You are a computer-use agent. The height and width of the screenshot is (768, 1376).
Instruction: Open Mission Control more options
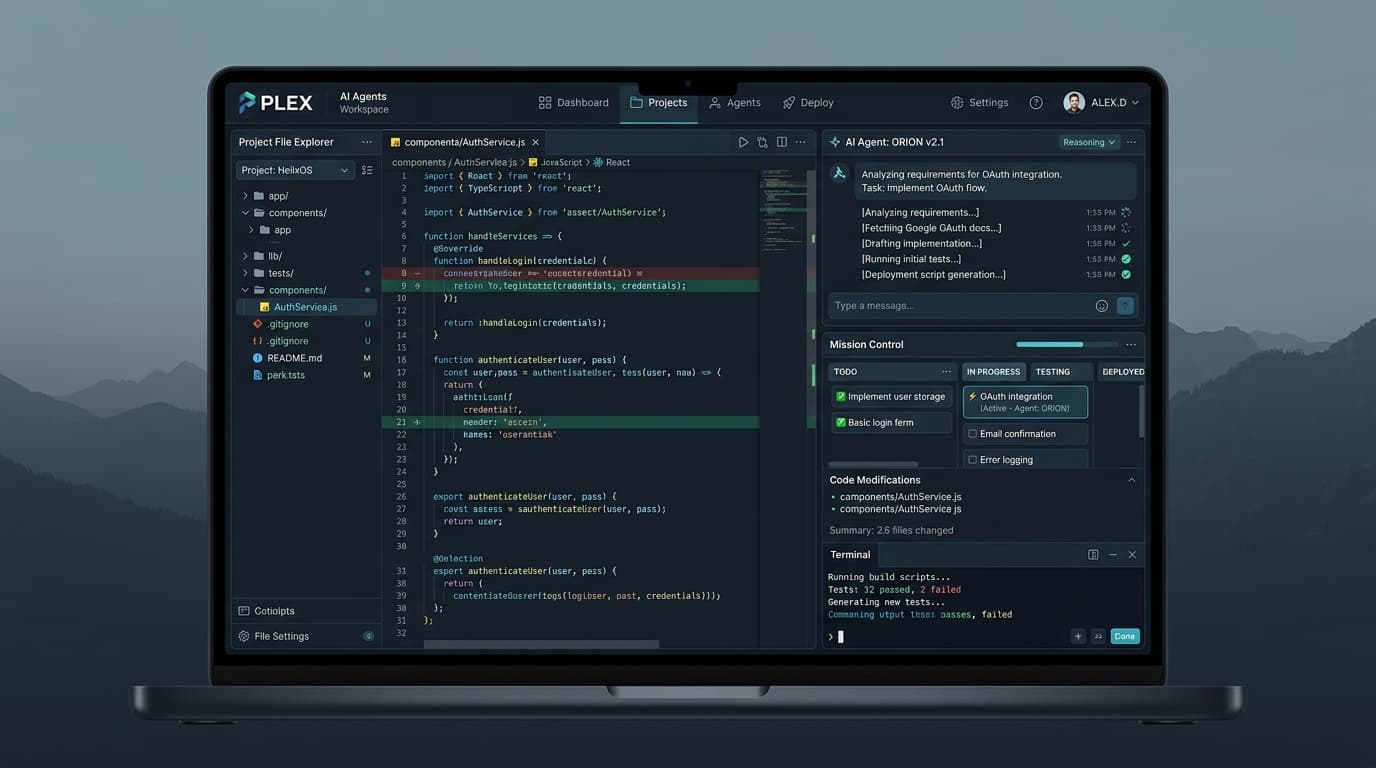1131,345
